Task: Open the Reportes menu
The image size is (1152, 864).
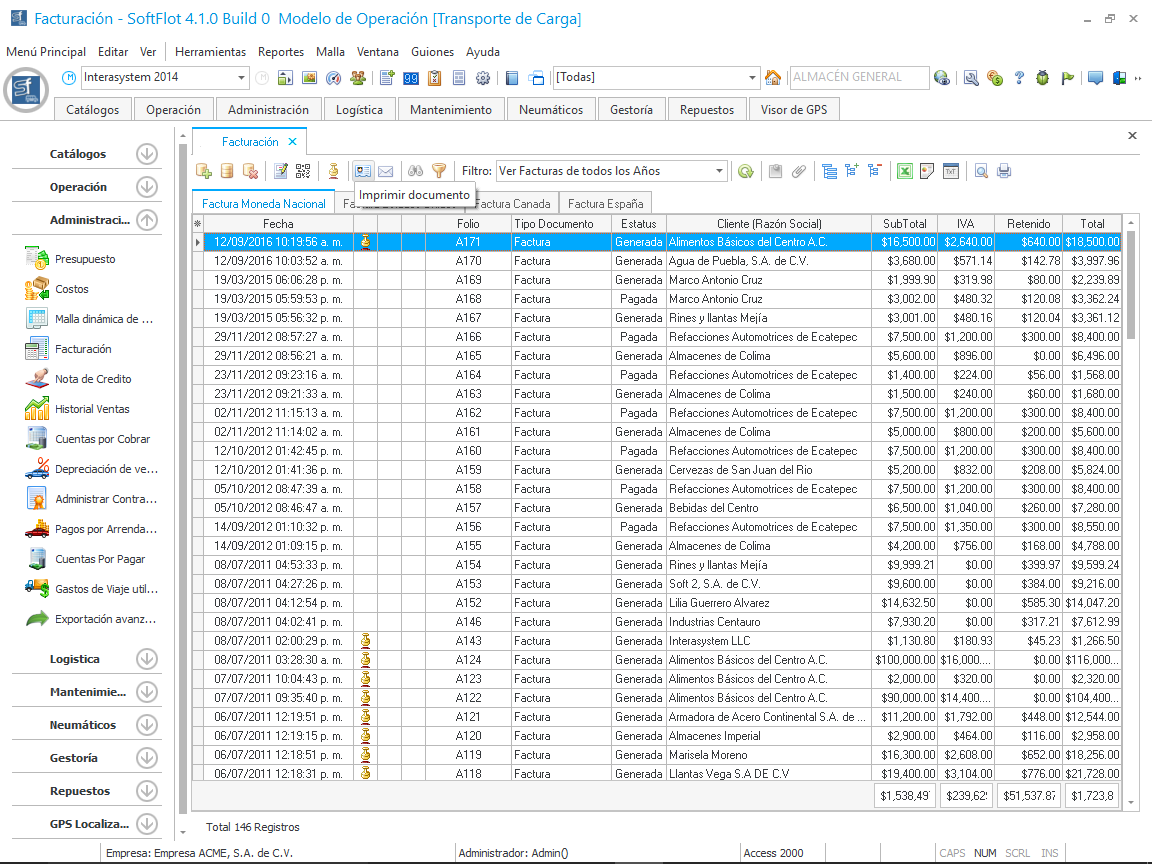Action: coord(280,52)
